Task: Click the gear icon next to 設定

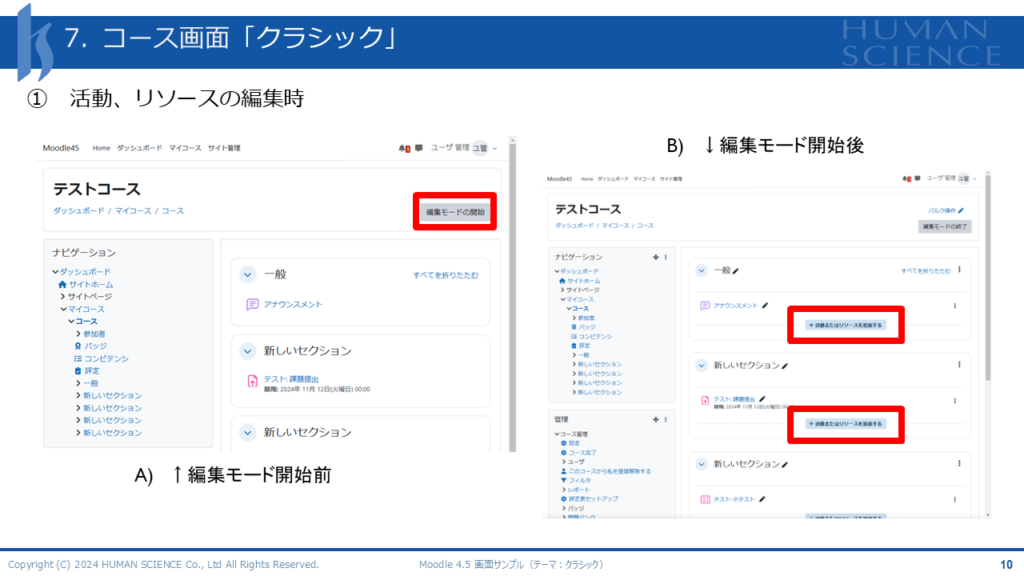Action: tap(564, 443)
